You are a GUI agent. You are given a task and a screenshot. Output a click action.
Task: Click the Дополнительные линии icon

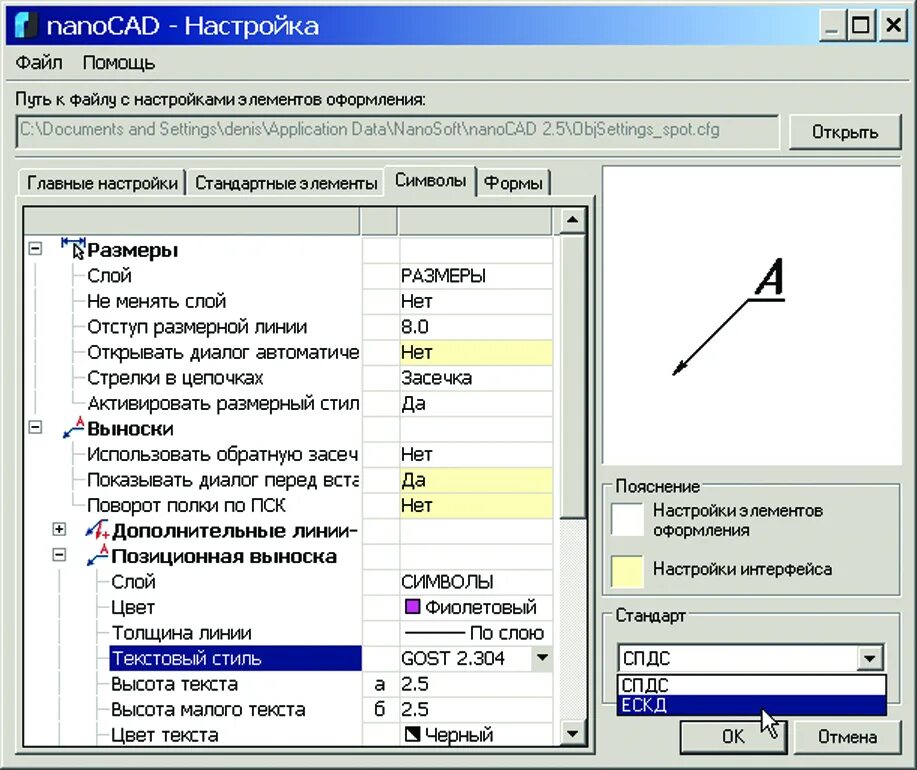[97, 530]
